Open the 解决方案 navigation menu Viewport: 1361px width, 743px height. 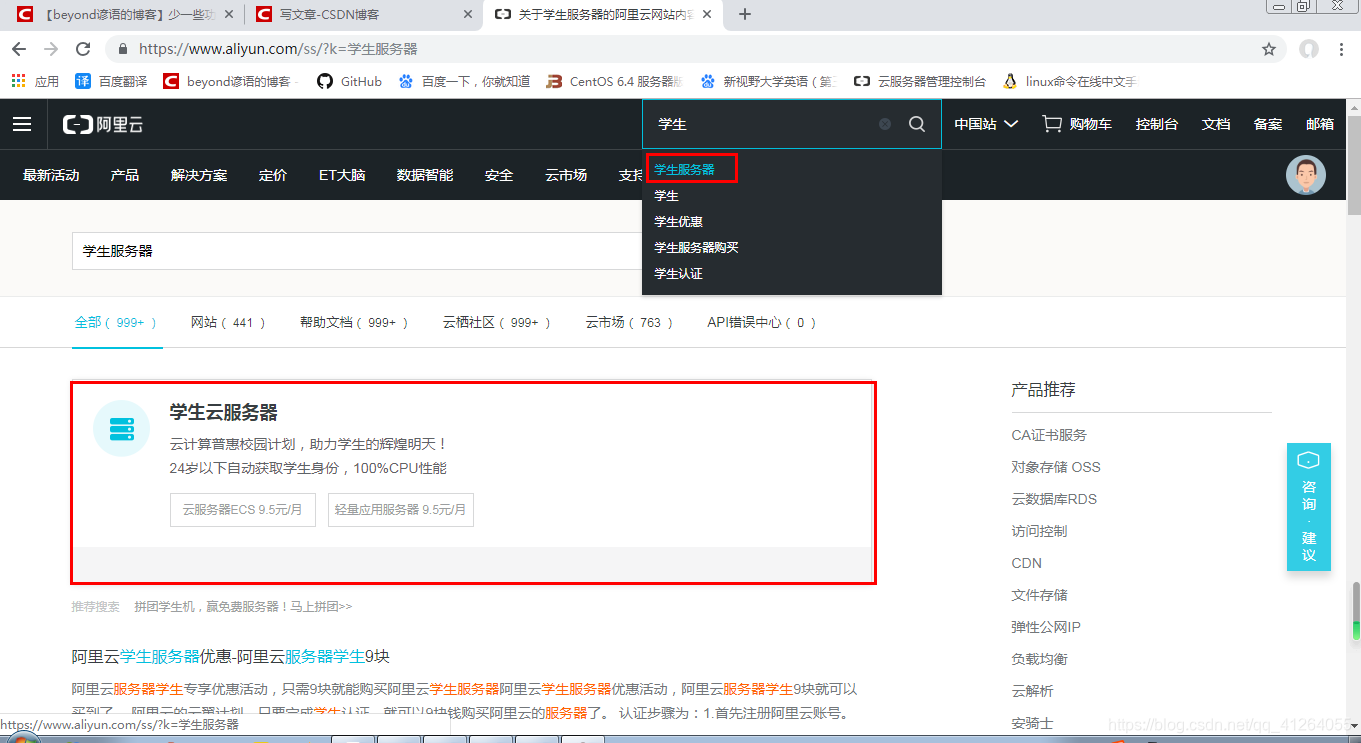pos(199,175)
